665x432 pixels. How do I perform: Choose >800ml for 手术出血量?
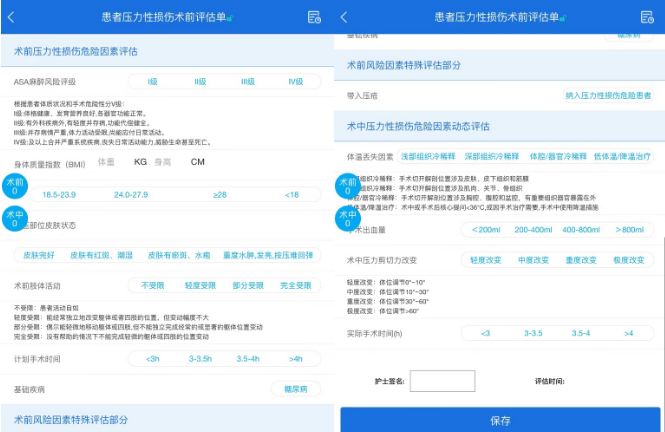point(629,230)
